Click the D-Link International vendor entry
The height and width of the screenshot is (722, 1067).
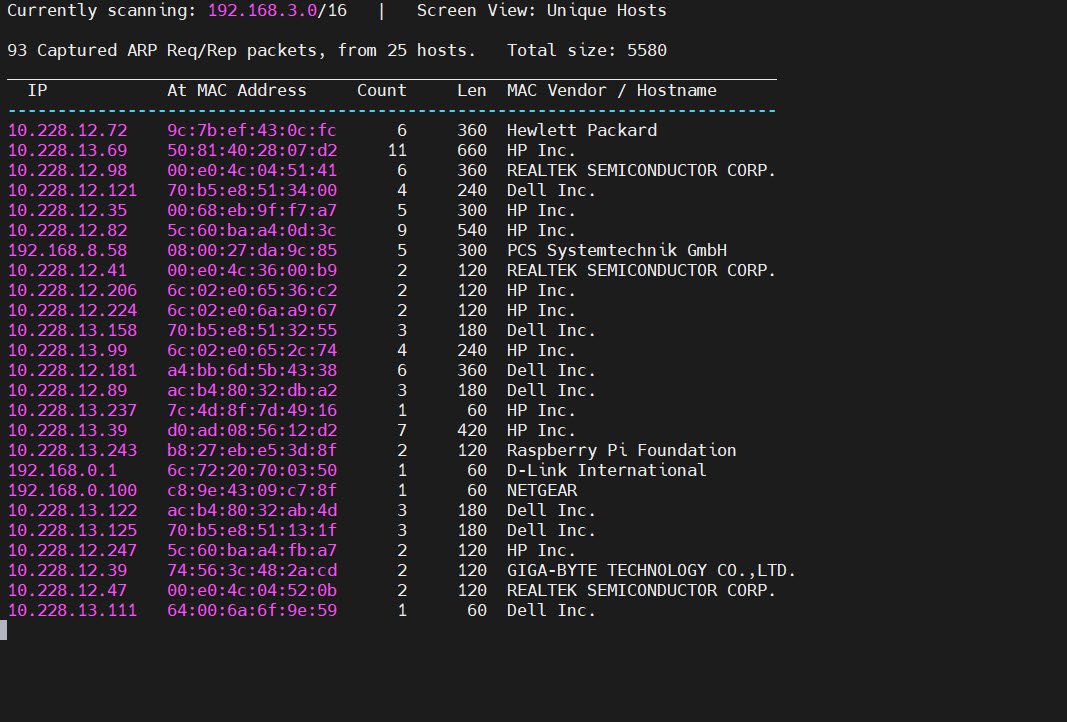[x=606, y=470]
